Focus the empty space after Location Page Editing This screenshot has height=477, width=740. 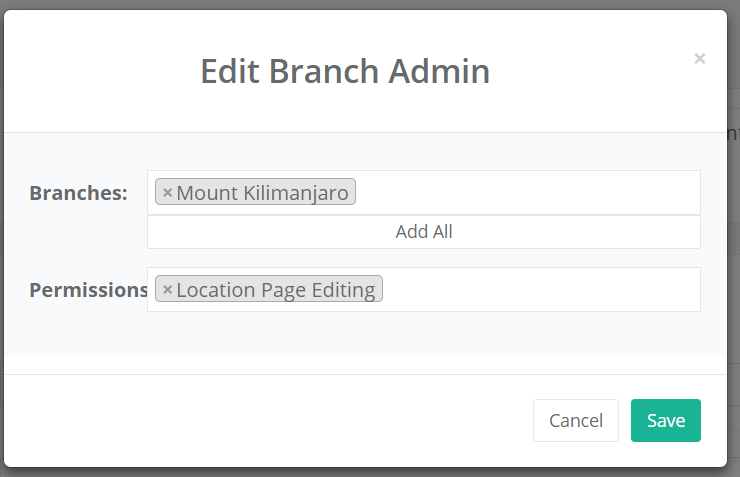(x=540, y=289)
